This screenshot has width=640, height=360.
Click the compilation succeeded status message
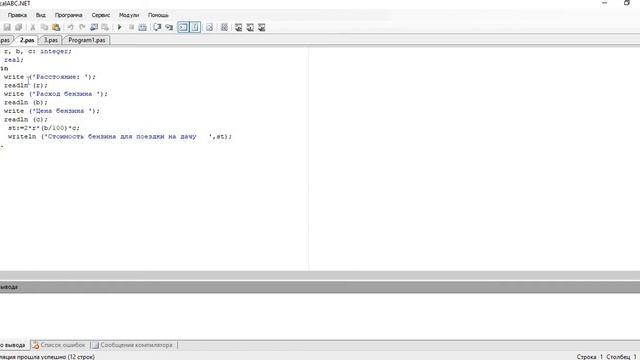47,357
